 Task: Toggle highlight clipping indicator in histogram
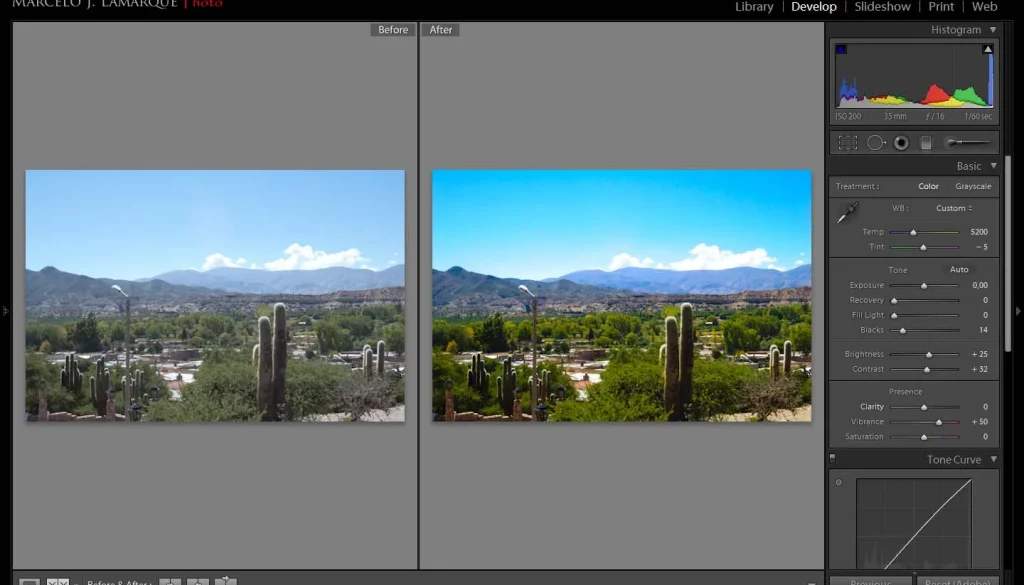tap(987, 49)
